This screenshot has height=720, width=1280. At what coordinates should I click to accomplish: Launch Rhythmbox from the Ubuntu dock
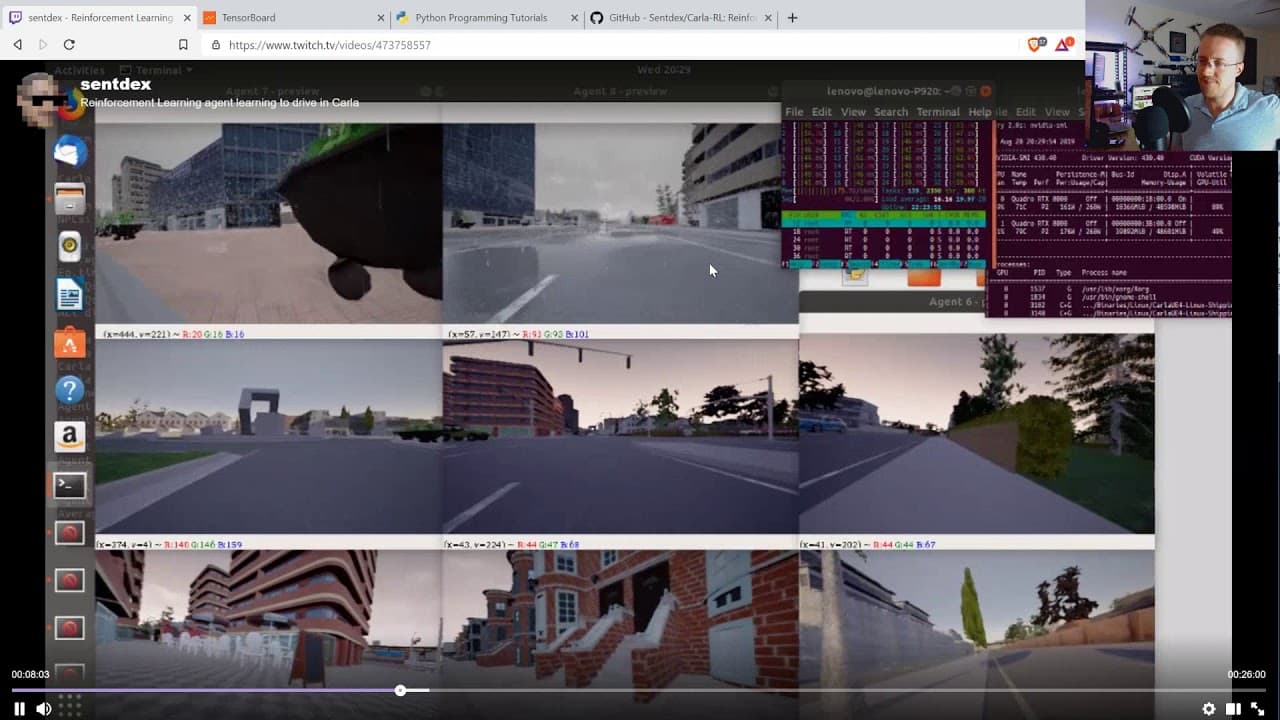tap(70, 246)
